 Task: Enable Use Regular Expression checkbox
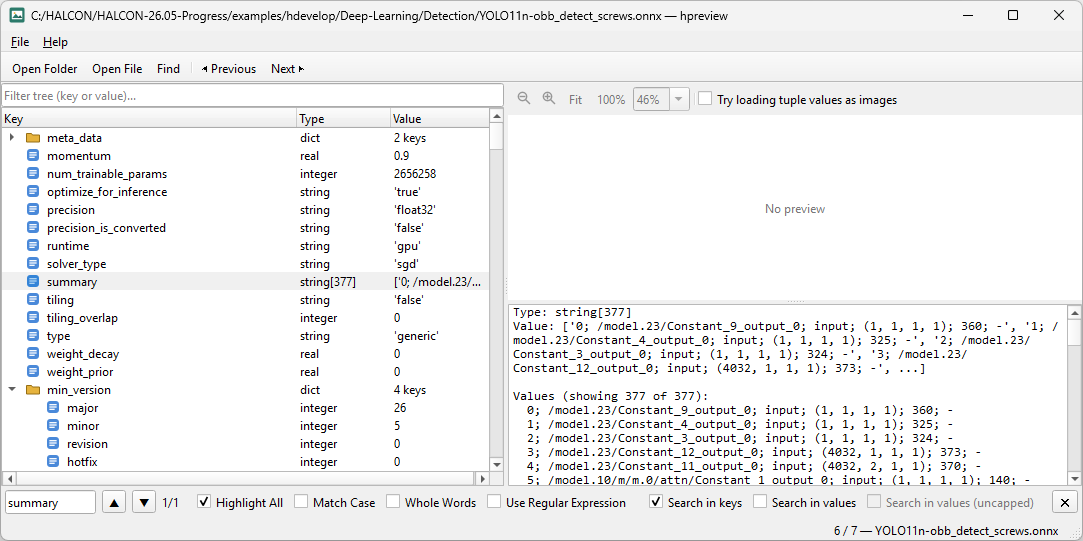[493, 502]
